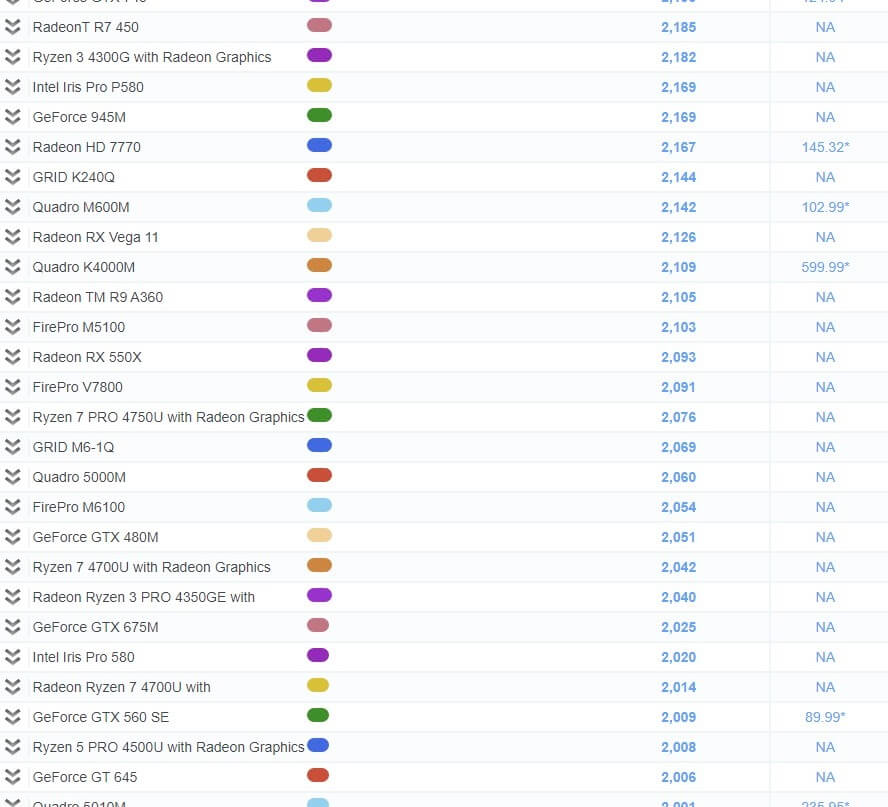Open the Intel Iris Pro 580 link

(x=83, y=657)
